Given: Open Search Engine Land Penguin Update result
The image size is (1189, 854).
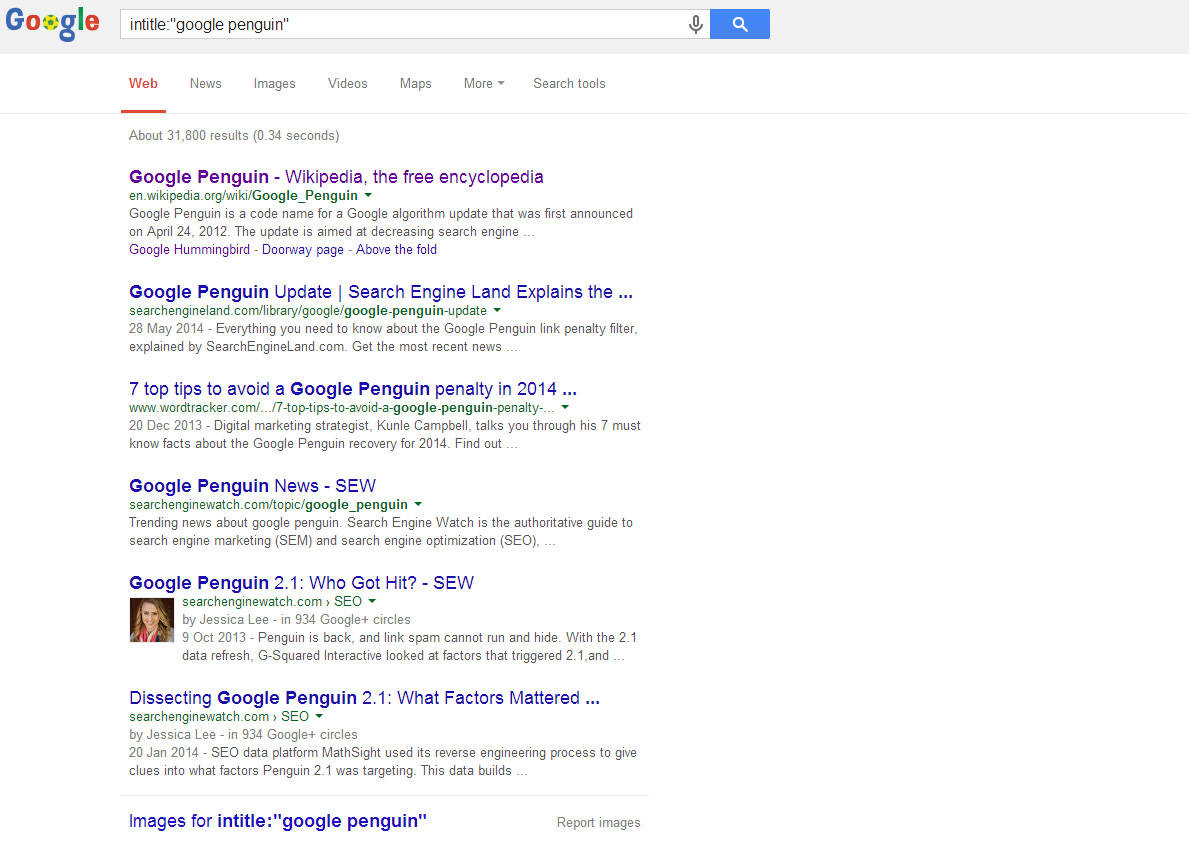Looking at the screenshot, I should (381, 292).
